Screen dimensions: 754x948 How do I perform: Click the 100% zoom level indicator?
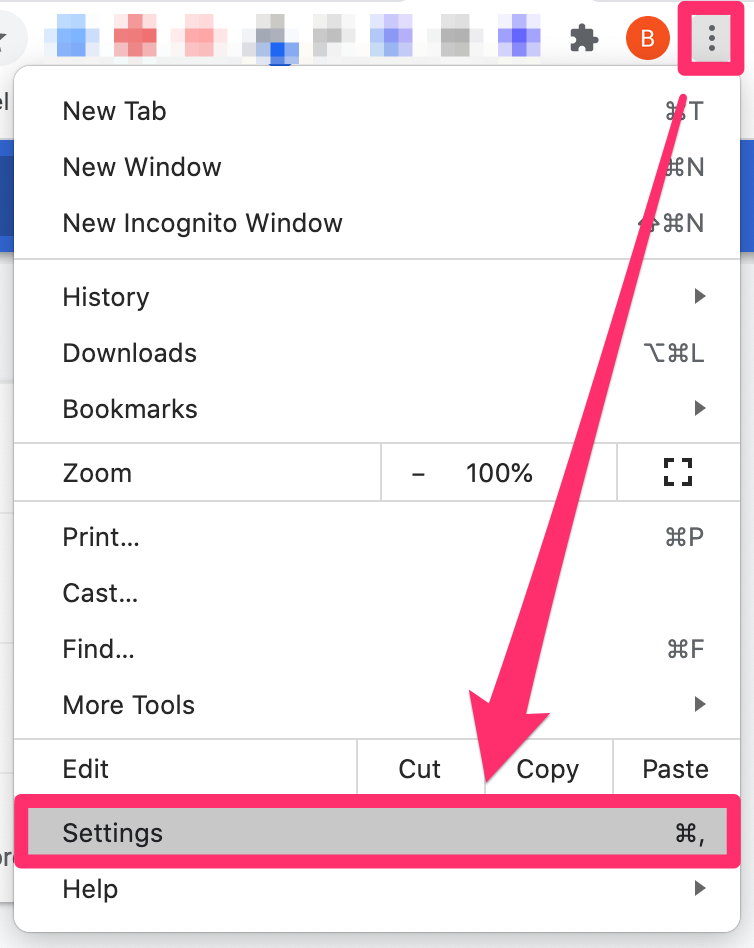pos(498,472)
